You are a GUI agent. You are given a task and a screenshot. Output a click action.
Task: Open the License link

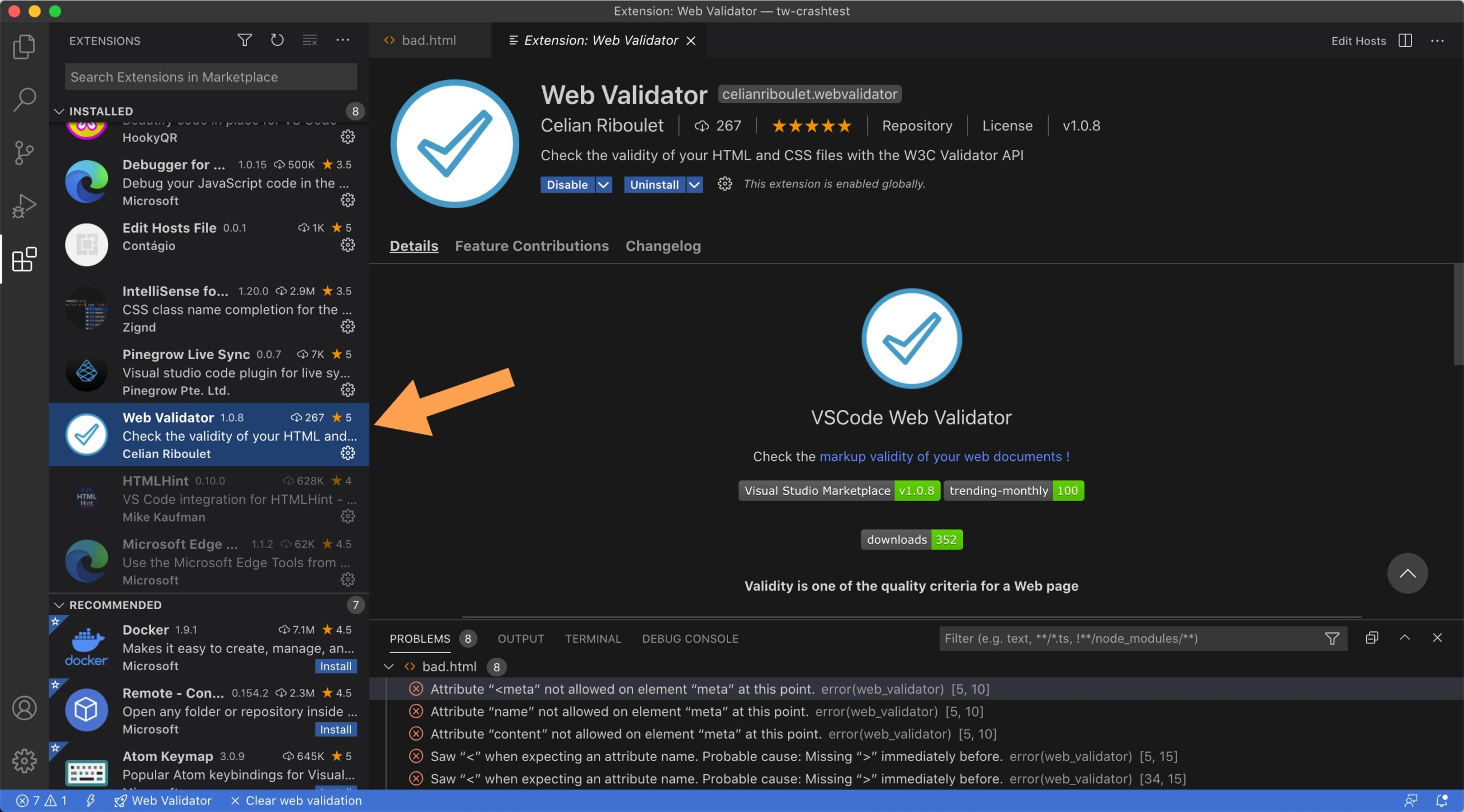(x=1008, y=126)
